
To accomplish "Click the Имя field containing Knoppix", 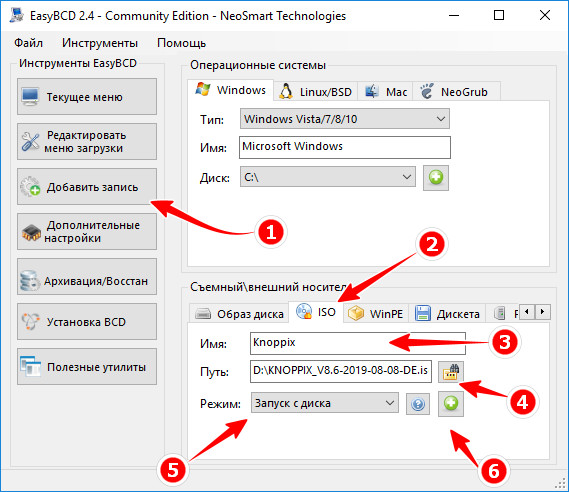I will 358,343.
